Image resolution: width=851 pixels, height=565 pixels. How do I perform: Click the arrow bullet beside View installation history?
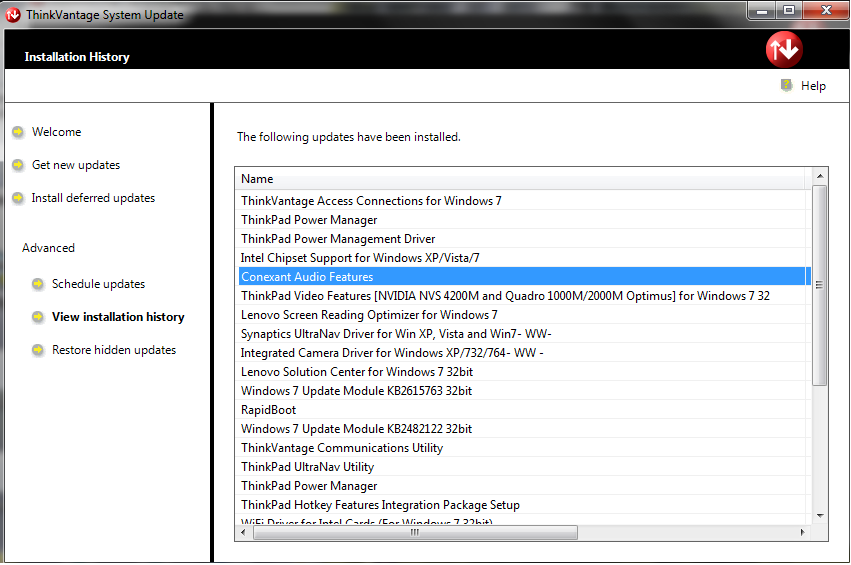tap(37, 317)
